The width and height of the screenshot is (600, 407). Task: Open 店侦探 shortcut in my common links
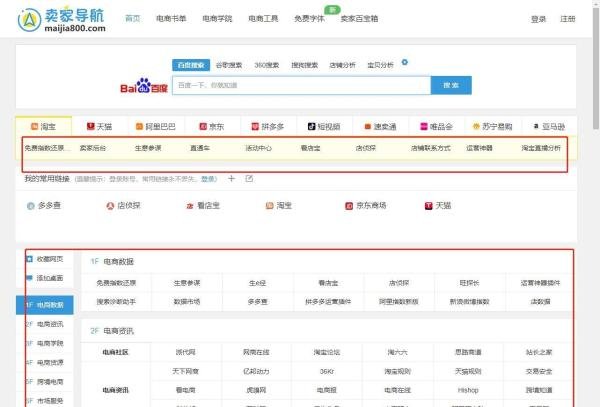point(123,206)
